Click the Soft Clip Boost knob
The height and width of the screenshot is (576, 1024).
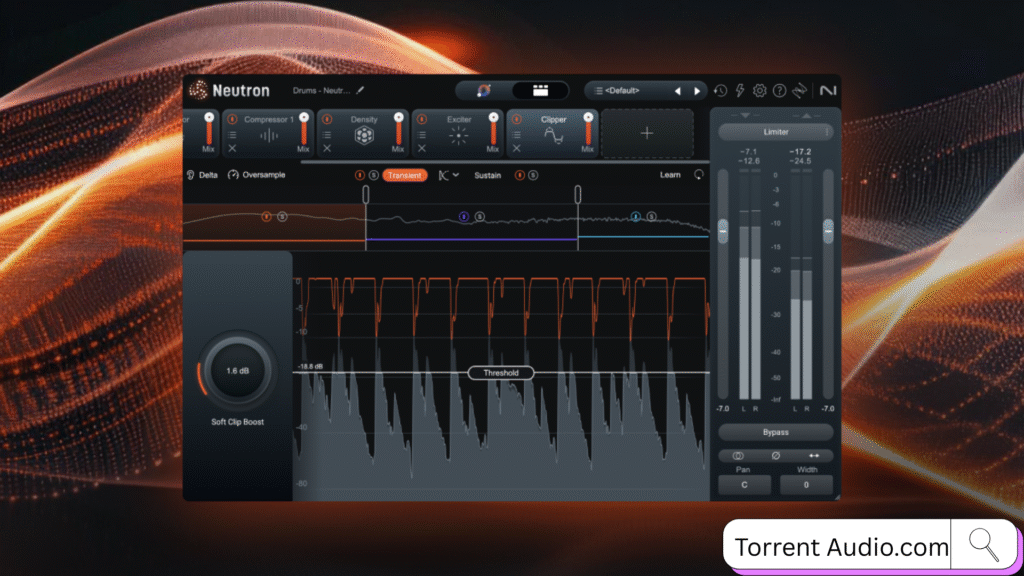click(237, 371)
